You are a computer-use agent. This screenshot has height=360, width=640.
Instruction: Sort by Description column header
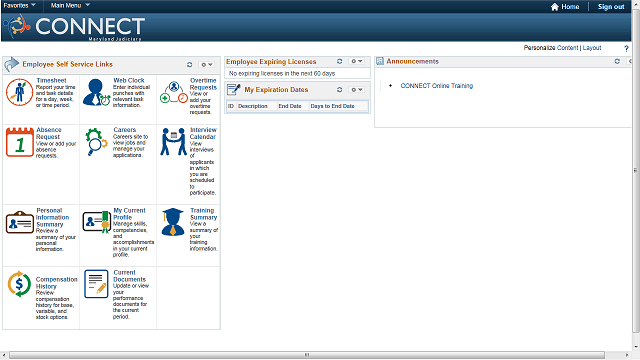coord(253,106)
